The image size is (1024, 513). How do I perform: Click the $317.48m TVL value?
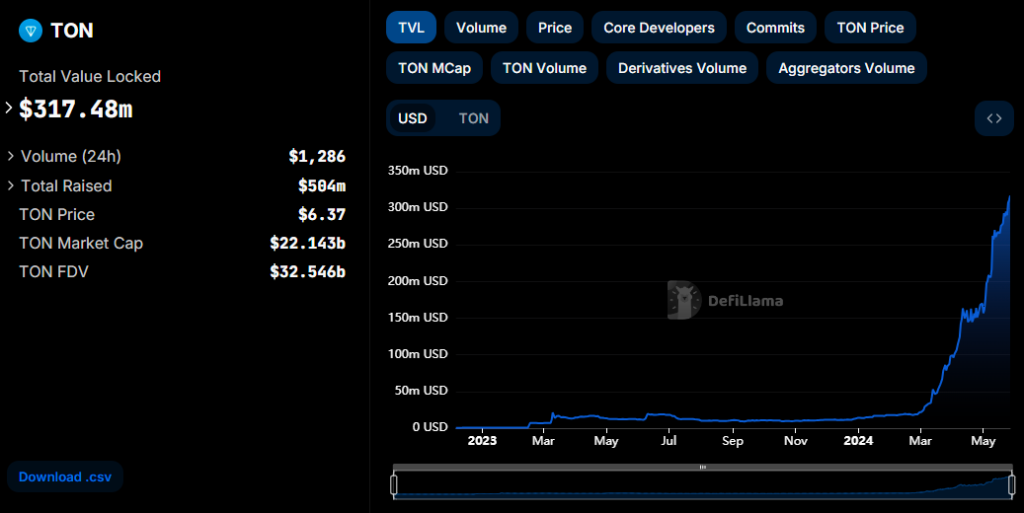(x=76, y=109)
